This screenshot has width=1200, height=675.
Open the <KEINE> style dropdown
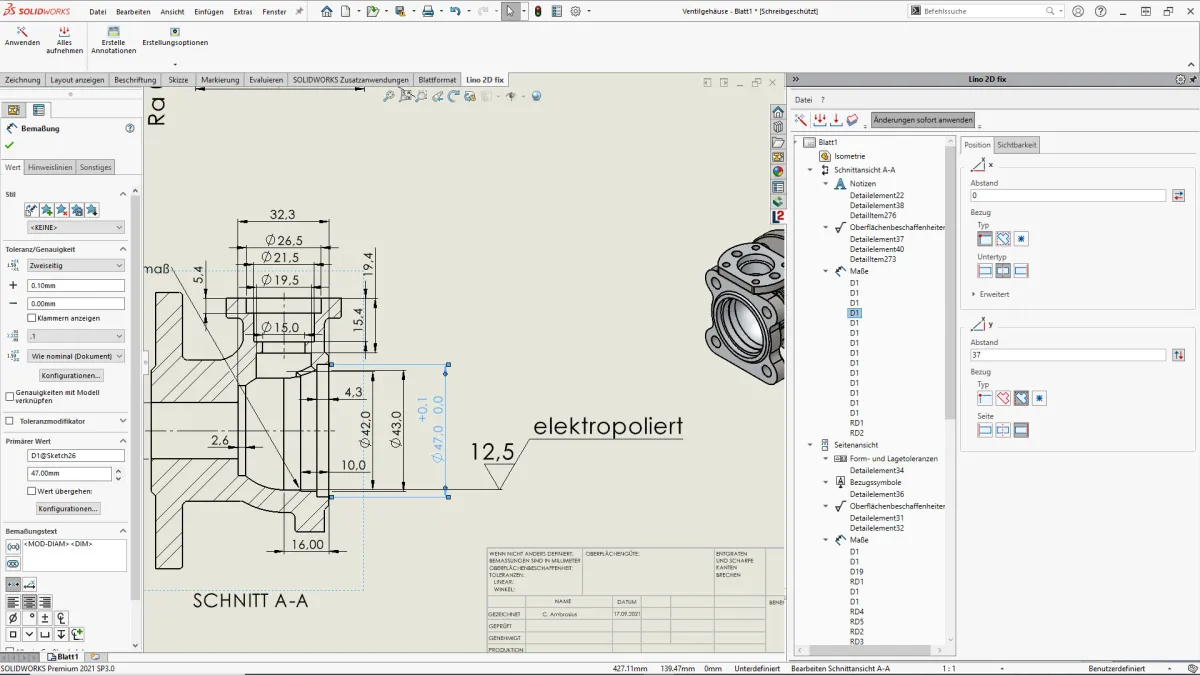click(x=76, y=227)
